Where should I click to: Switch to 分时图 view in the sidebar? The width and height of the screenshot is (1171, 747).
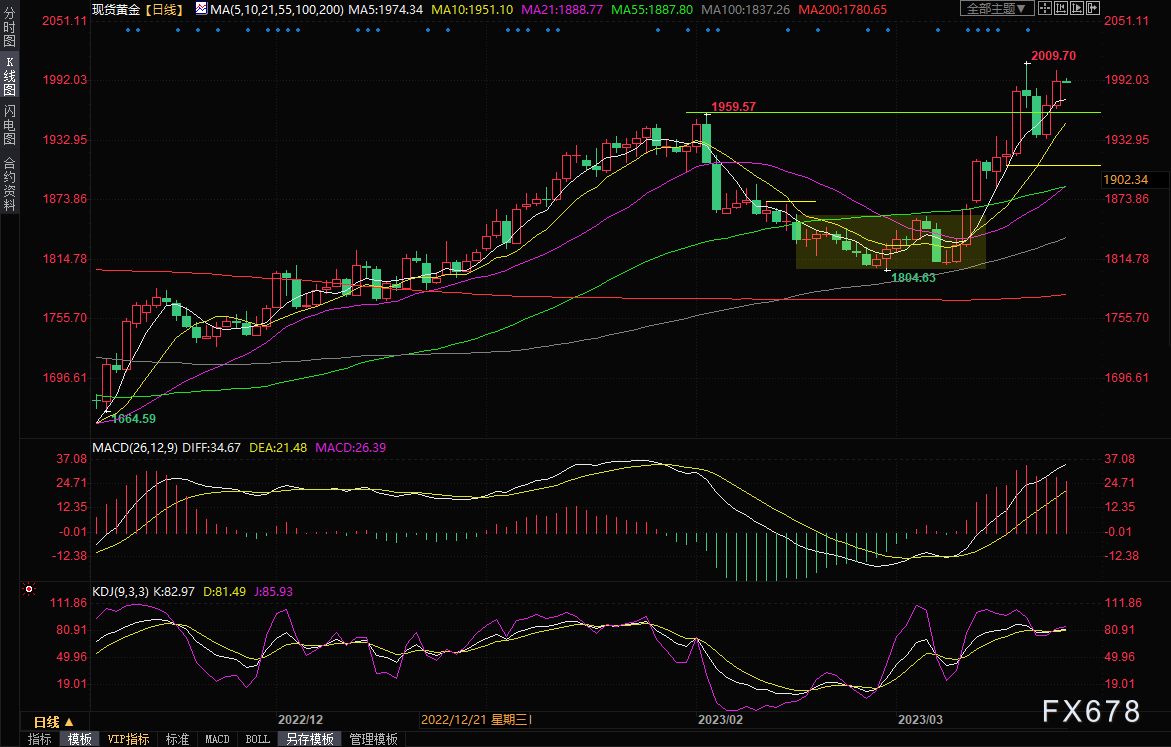click(x=10, y=28)
